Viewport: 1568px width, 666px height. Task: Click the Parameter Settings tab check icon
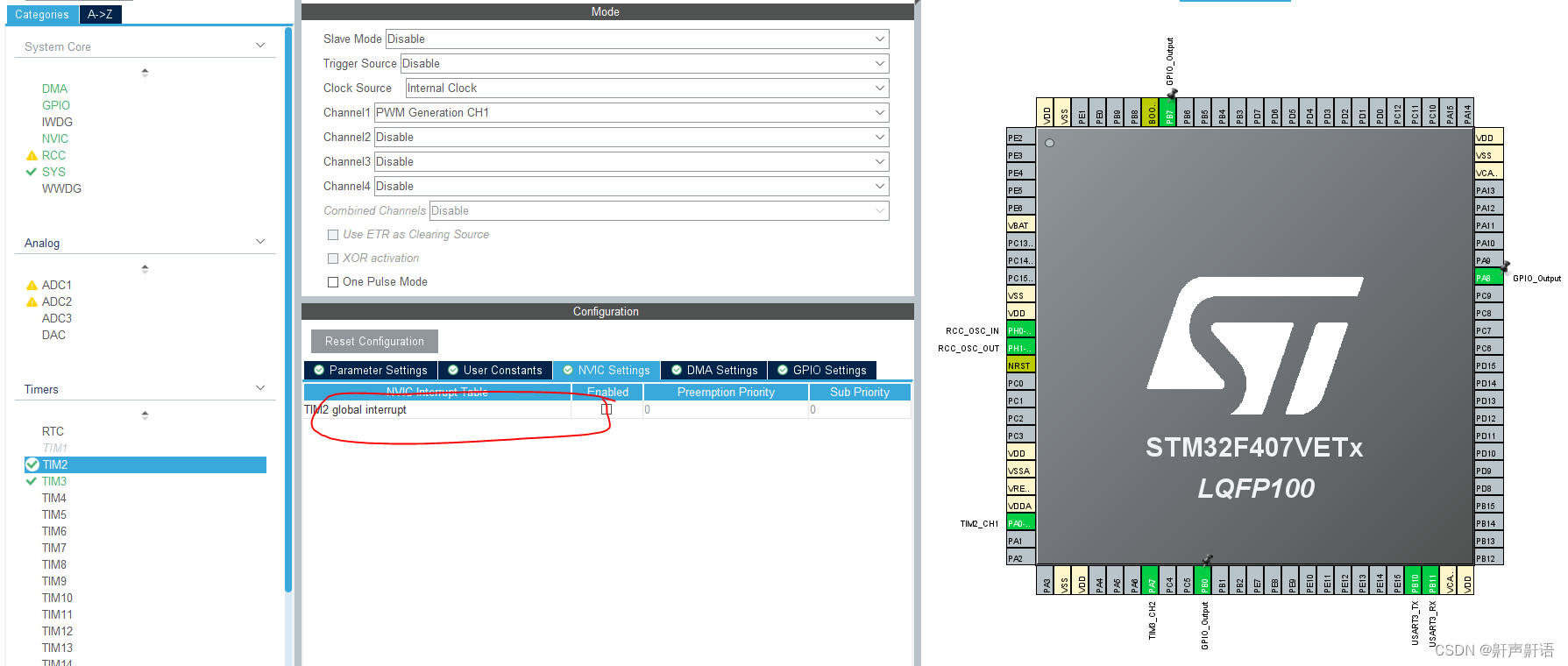pyautogui.click(x=319, y=371)
